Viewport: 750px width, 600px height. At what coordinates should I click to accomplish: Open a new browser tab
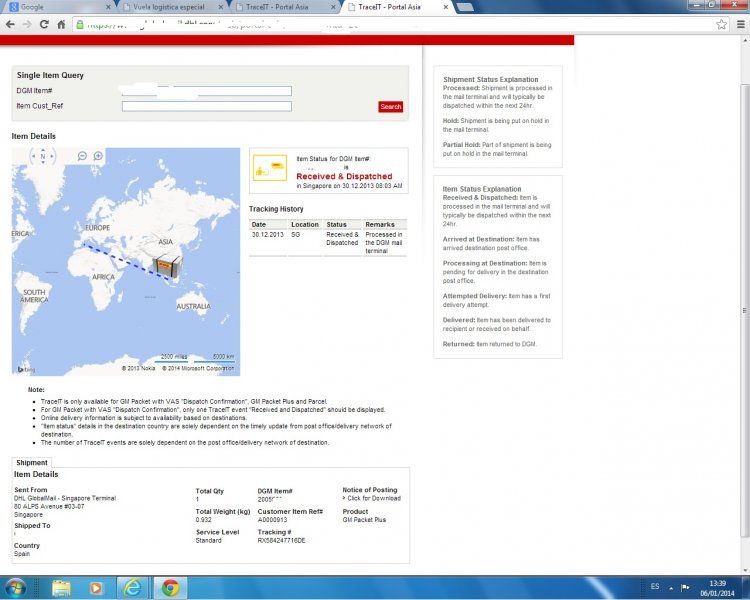click(x=465, y=7)
